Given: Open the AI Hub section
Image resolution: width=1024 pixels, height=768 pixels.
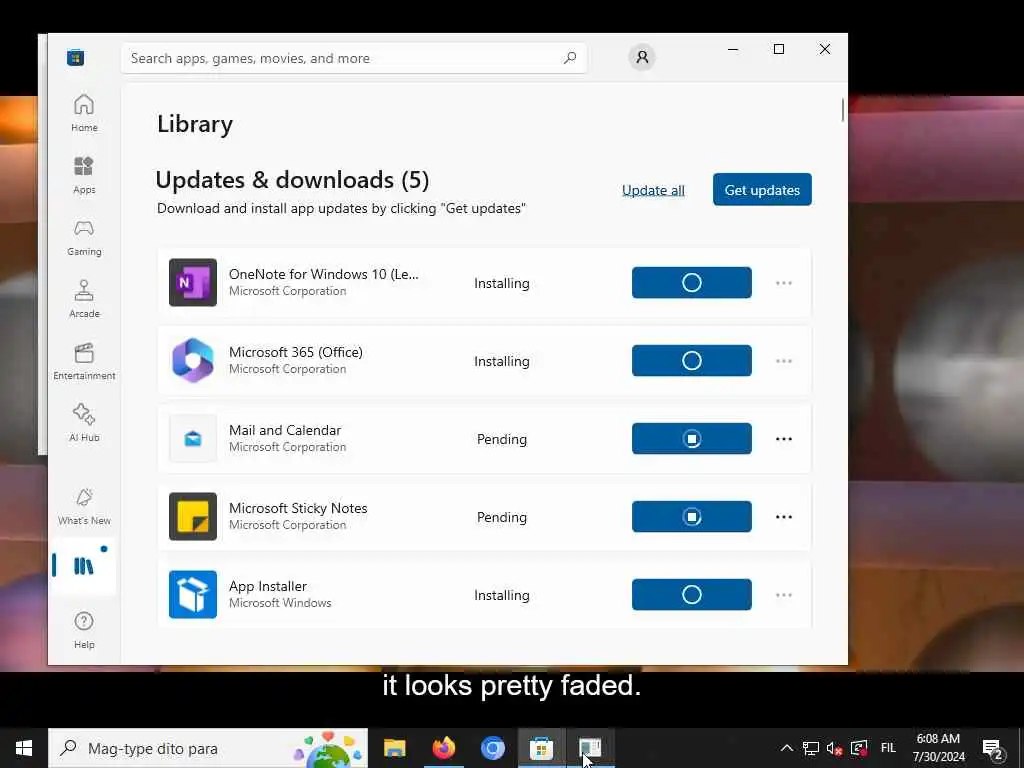Looking at the screenshot, I should click(x=84, y=423).
